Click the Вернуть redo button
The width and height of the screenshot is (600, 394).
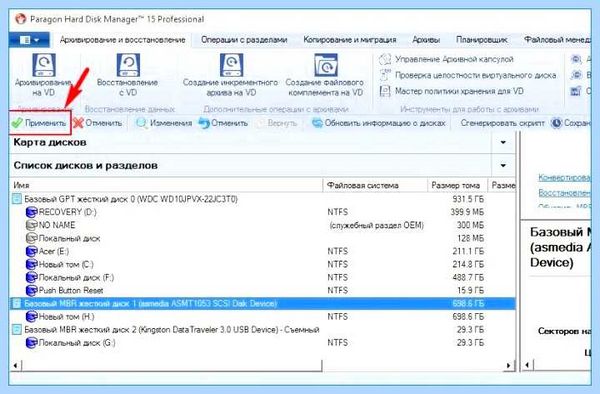278,123
